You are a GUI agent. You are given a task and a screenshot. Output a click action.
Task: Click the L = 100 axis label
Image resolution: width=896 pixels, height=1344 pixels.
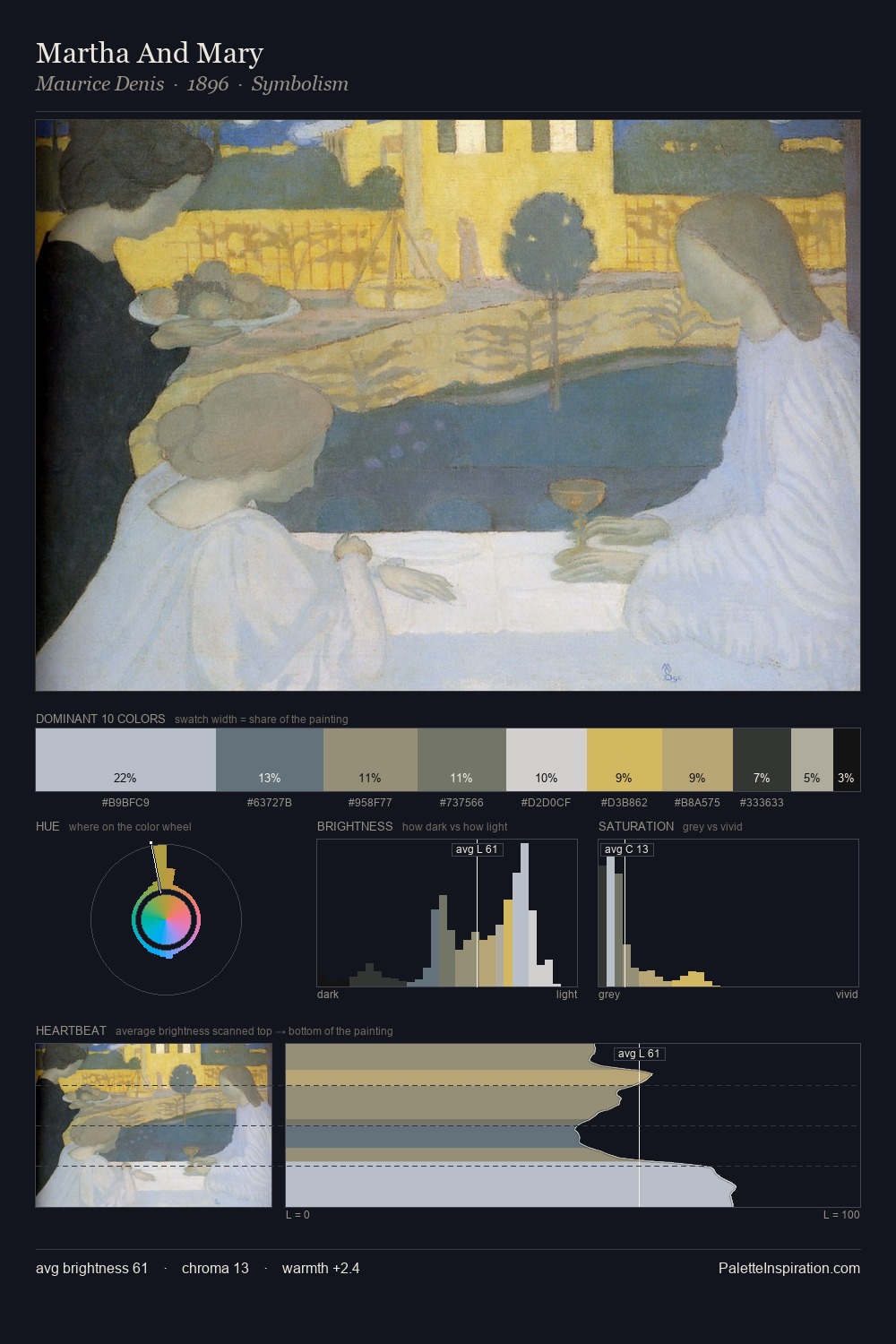(841, 1215)
